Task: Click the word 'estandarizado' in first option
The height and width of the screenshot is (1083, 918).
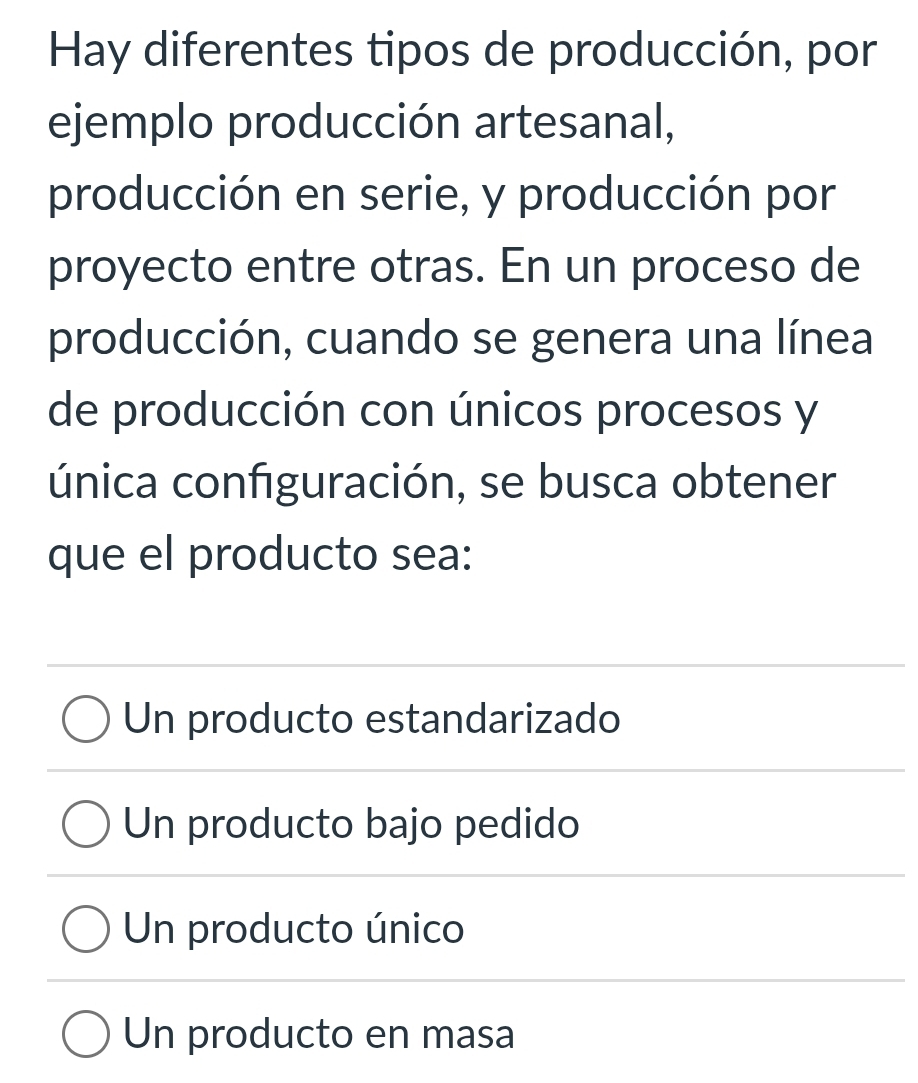Action: [x=493, y=719]
